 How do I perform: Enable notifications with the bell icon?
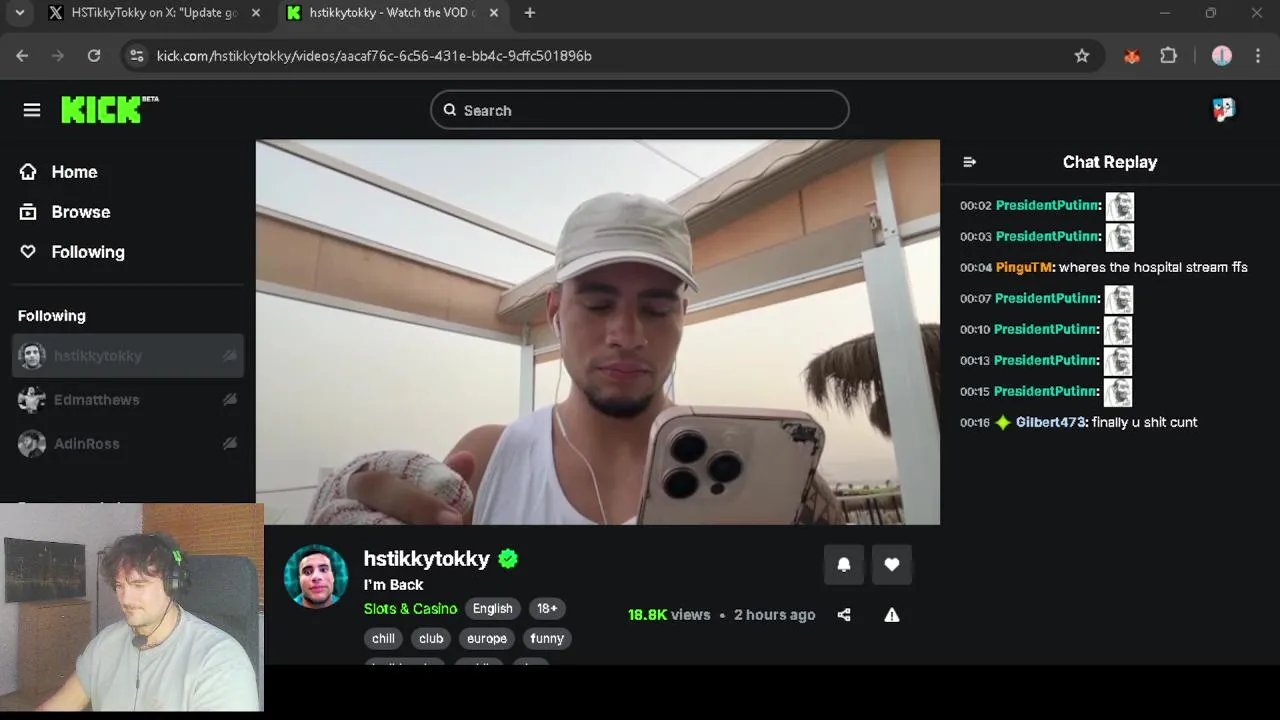[844, 565]
